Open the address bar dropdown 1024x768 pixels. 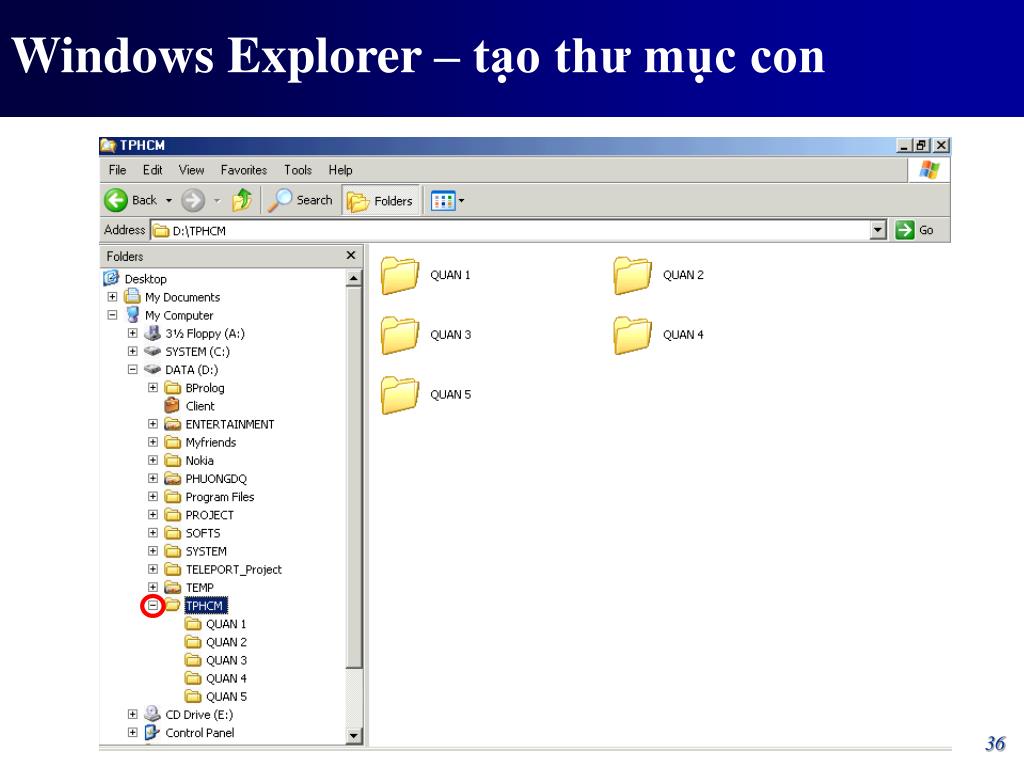click(878, 230)
